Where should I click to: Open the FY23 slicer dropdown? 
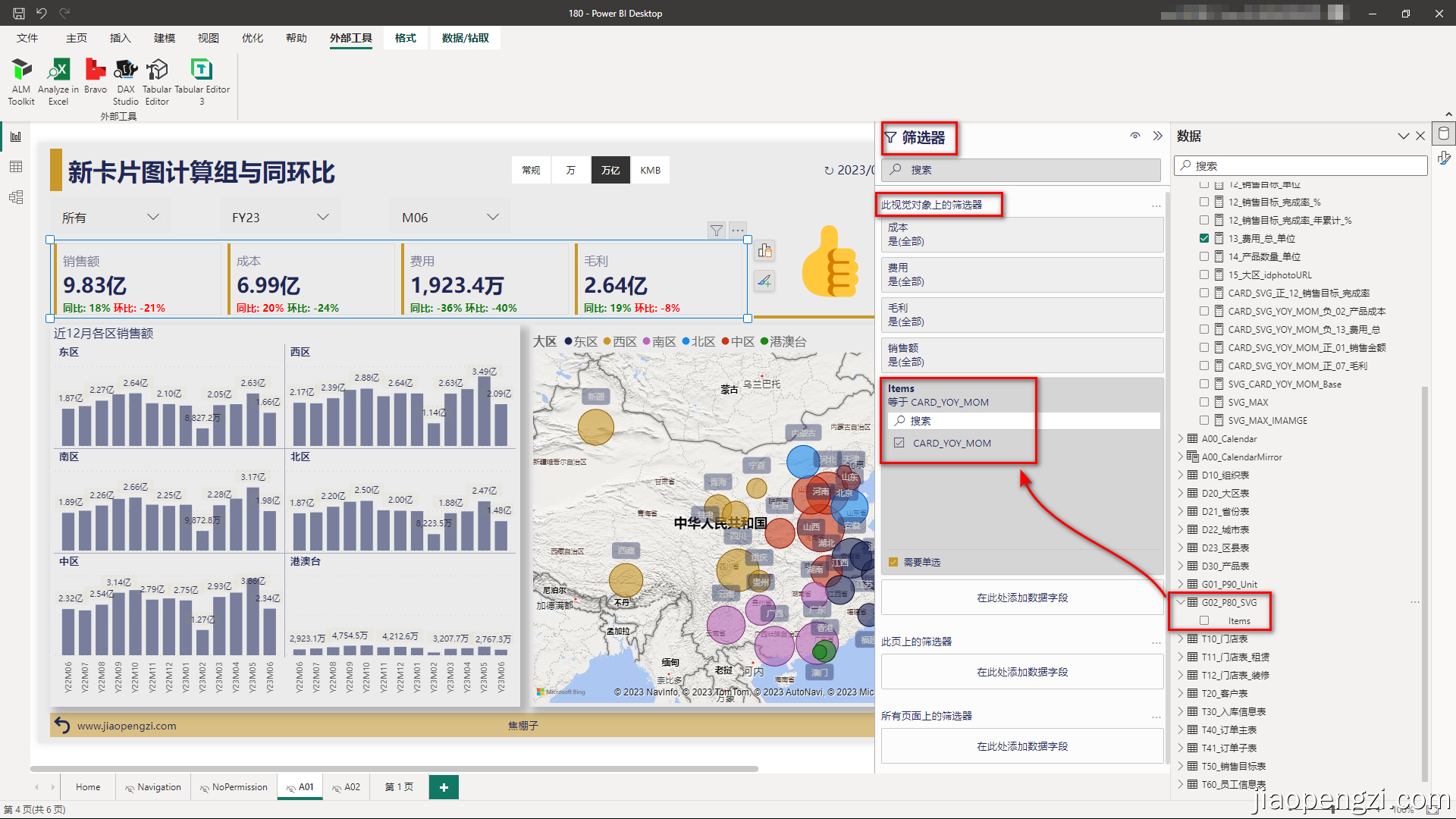coord(324,217)
